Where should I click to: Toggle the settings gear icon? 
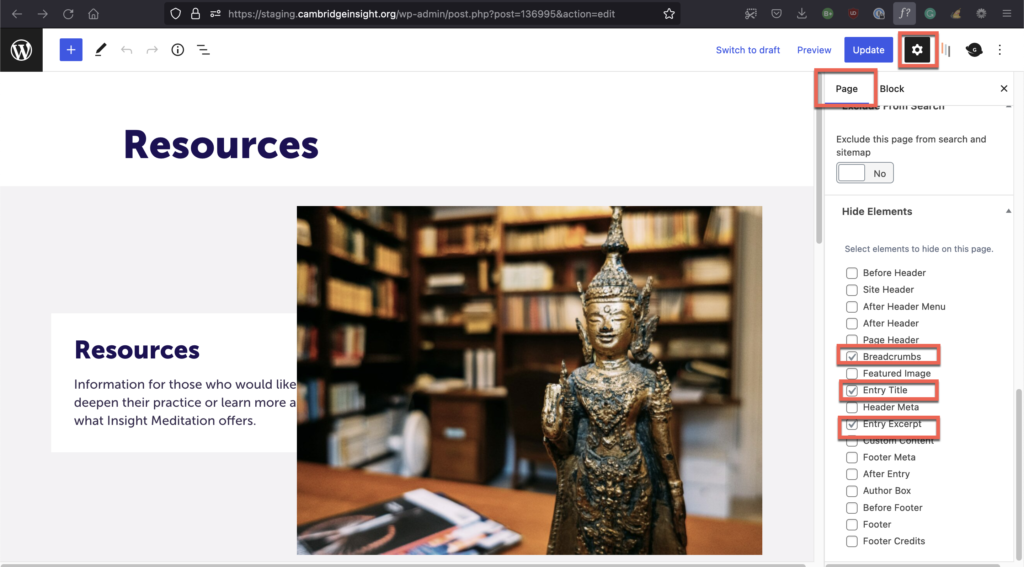917,50
